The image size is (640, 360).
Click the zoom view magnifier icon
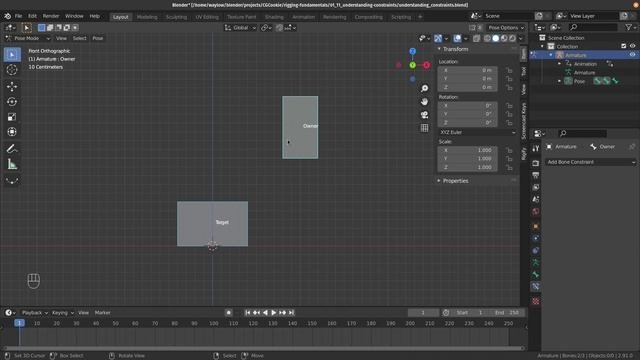point(424,88)
